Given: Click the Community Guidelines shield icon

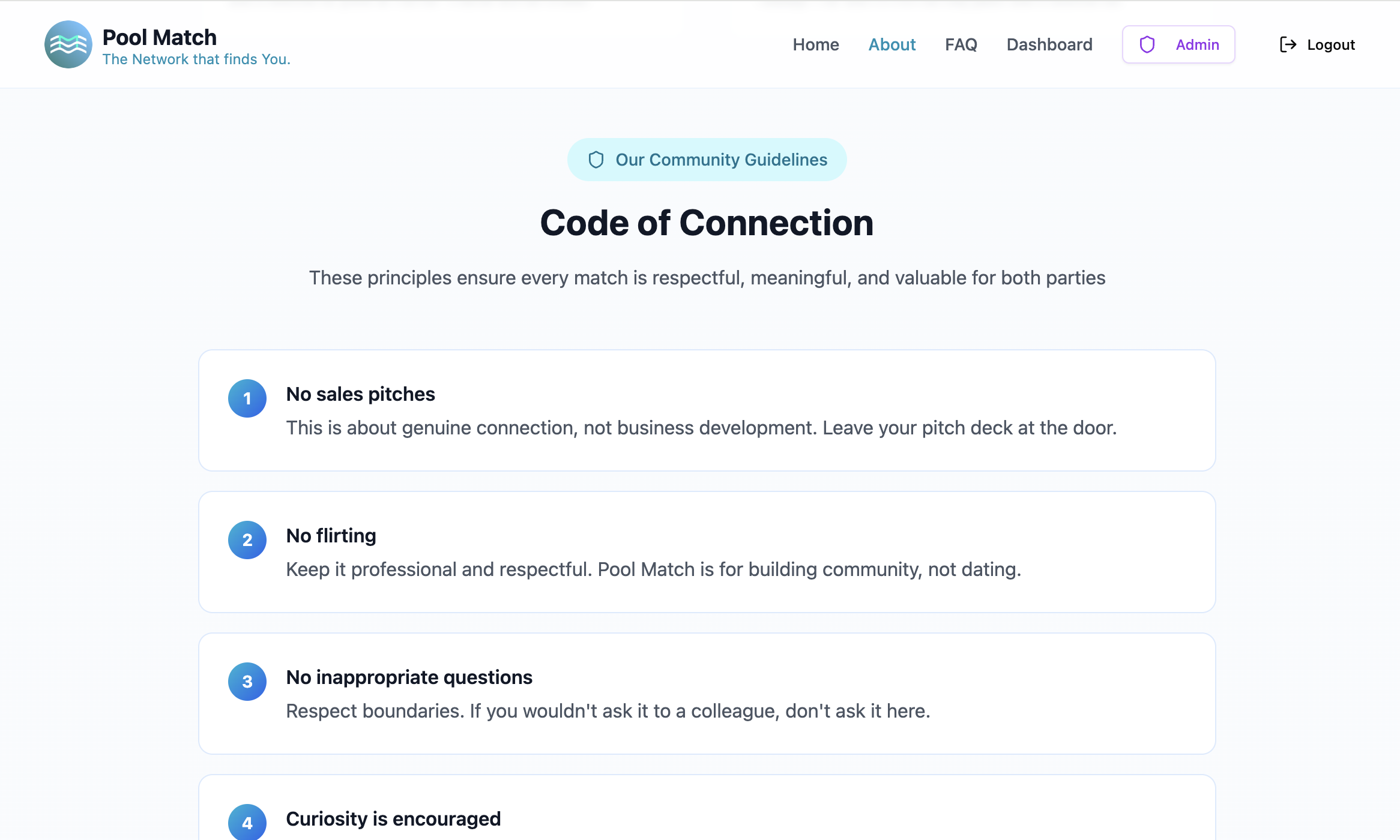Looking at the screenshot, I should (596, 160).
